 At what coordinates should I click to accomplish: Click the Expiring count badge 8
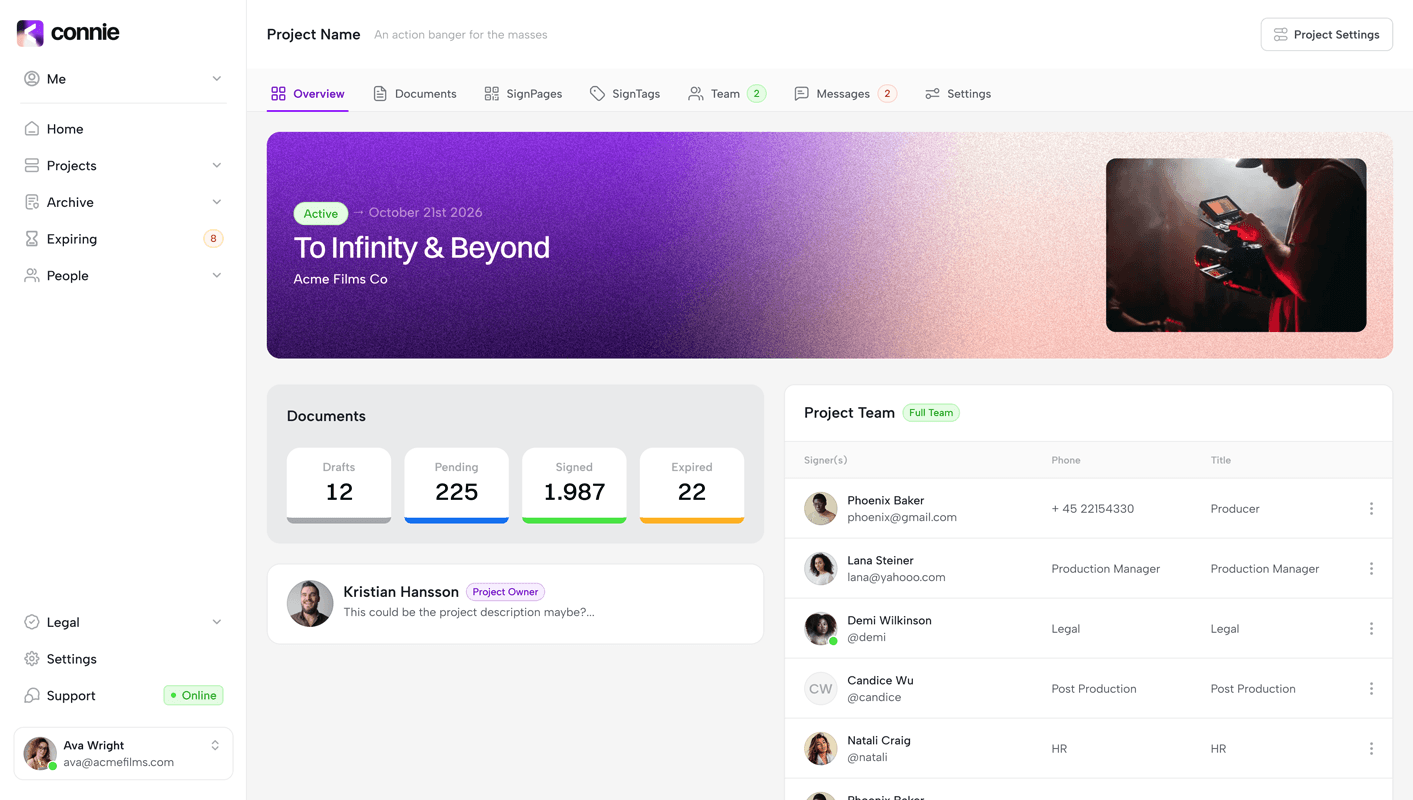[x=213, y=239]
